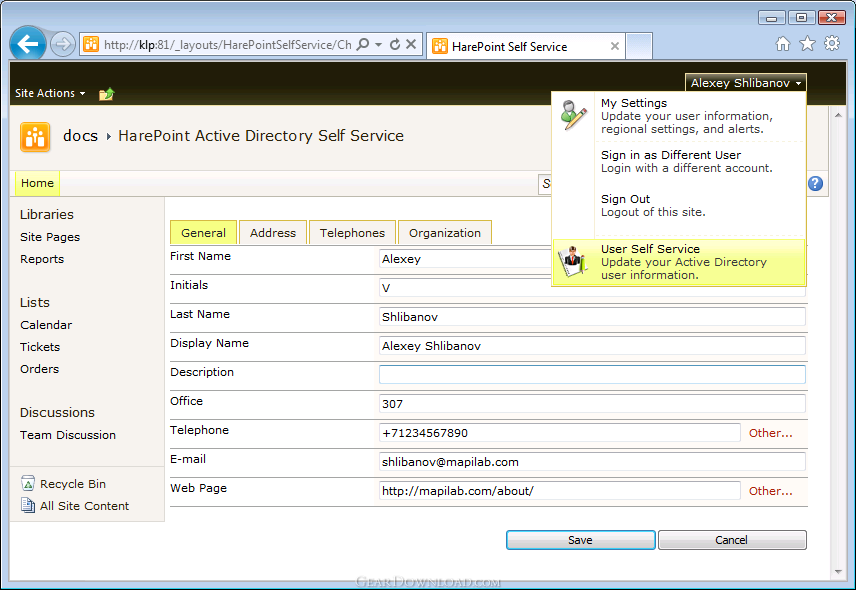Screen dimensions: 856x590
Task: Click into the Telephone number field
Action: pyautogui.click(x=560, y=433)
